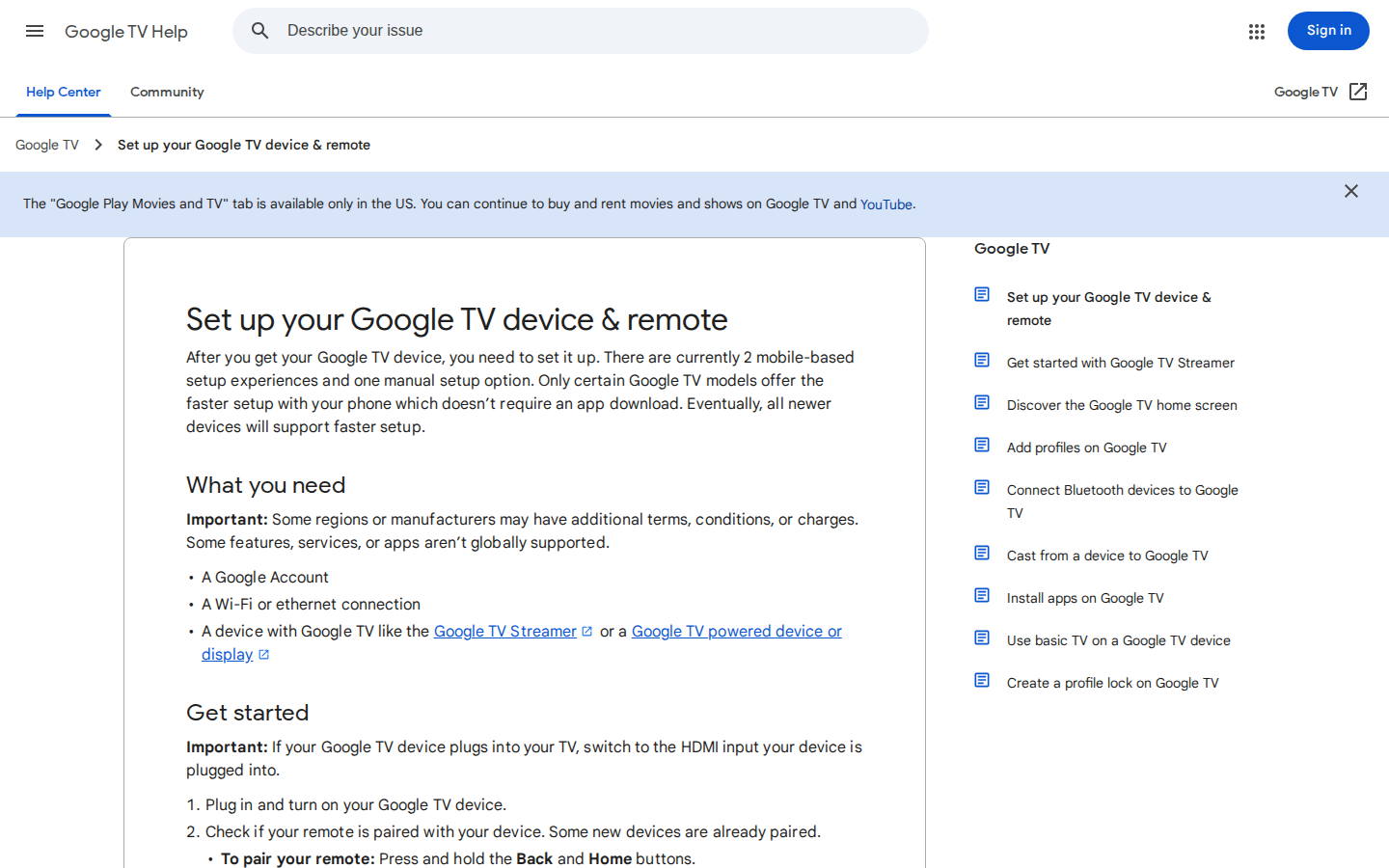
Task: Click the external-link icon beside Google TV
Action: [x=1358, y=92]
